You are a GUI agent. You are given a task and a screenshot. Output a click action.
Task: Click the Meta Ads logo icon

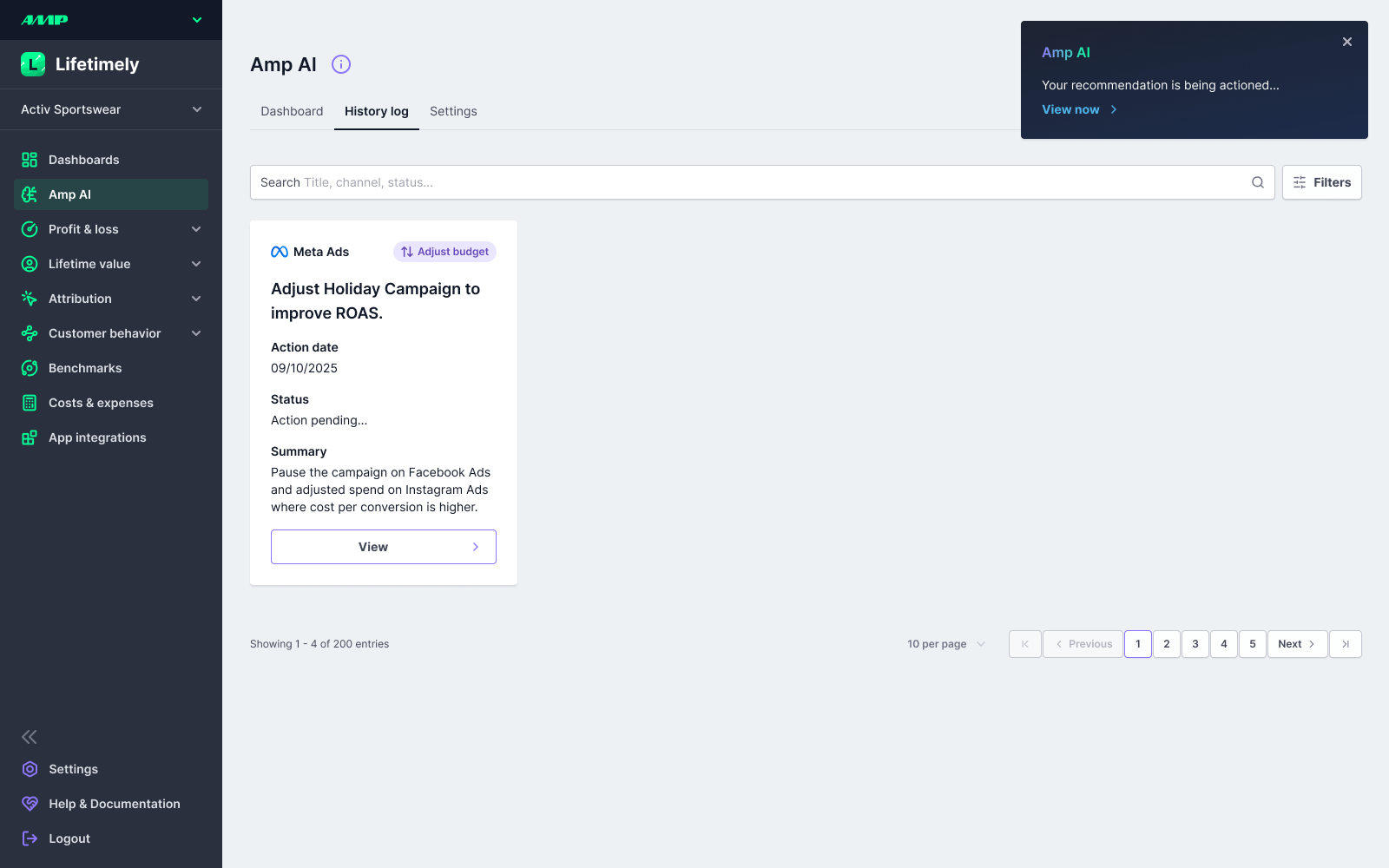coord(280,252)
